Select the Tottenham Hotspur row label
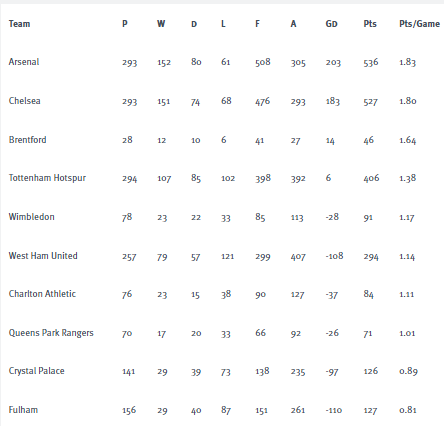 pos(47,178)
